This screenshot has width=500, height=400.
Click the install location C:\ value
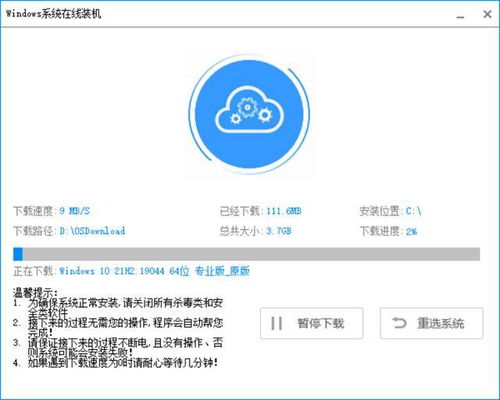pos(413,211)
